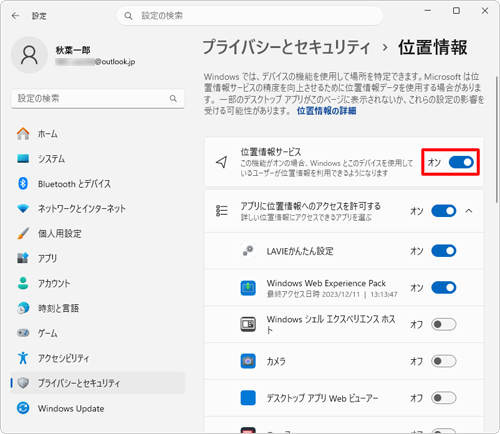The image size is (500, 434).
Task: Click the アカウント person icon
Action: [x=23, y=283]
